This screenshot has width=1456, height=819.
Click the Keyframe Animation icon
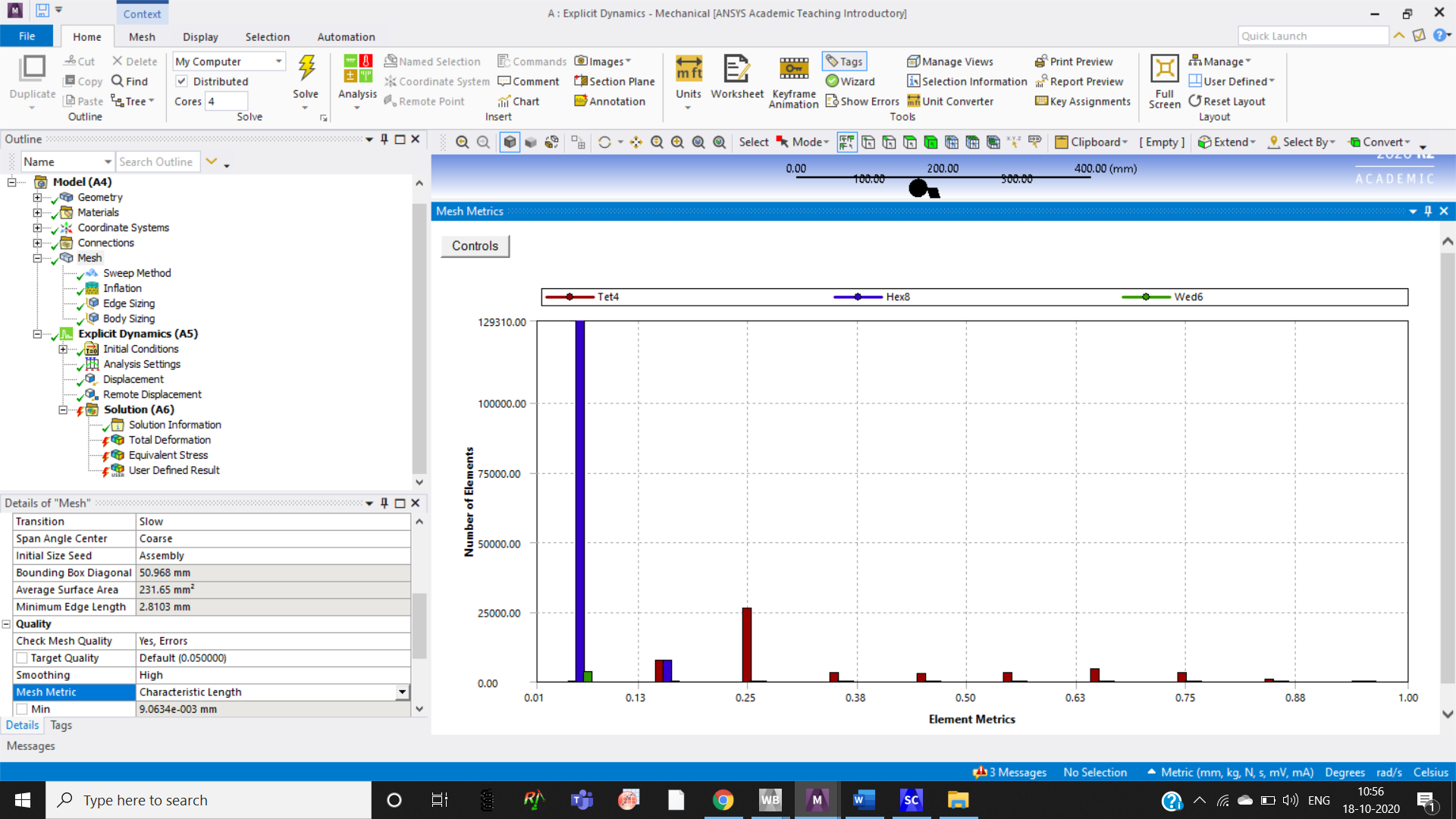793,70
